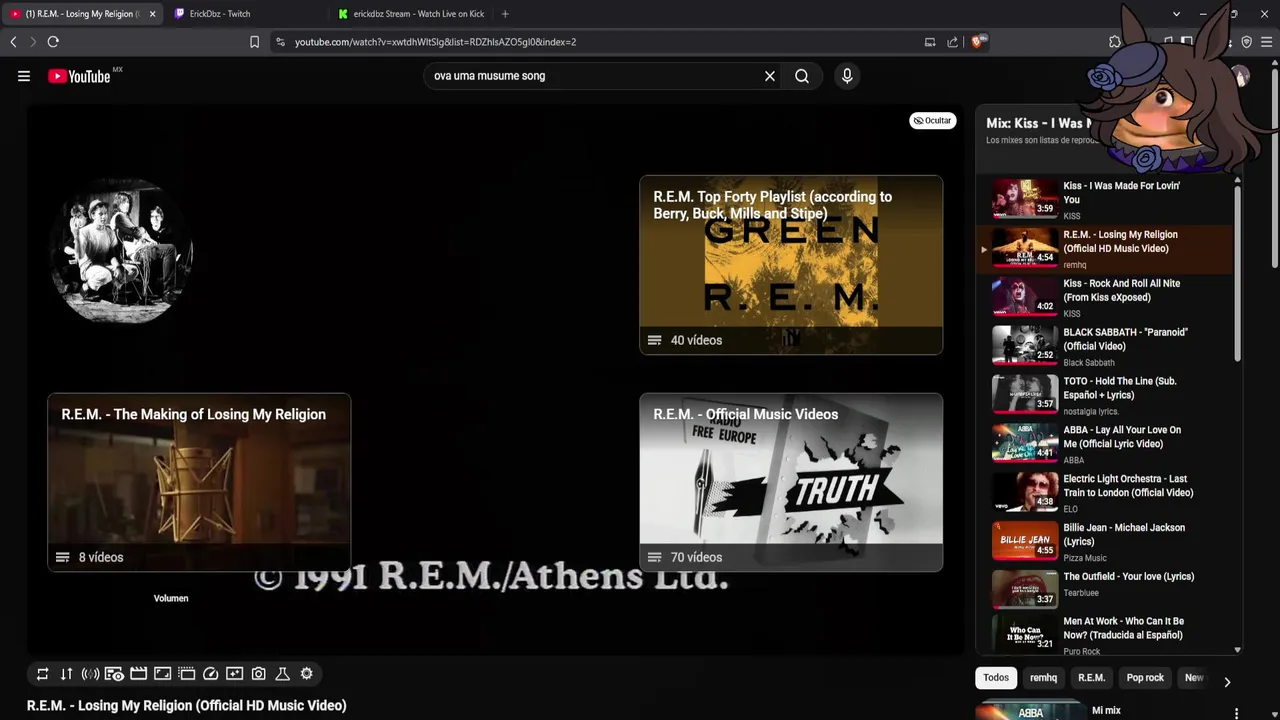The image size is (1280, 720).
Task: Click the up-down arrows toolbar icon
Action: [x=66, y=674]
